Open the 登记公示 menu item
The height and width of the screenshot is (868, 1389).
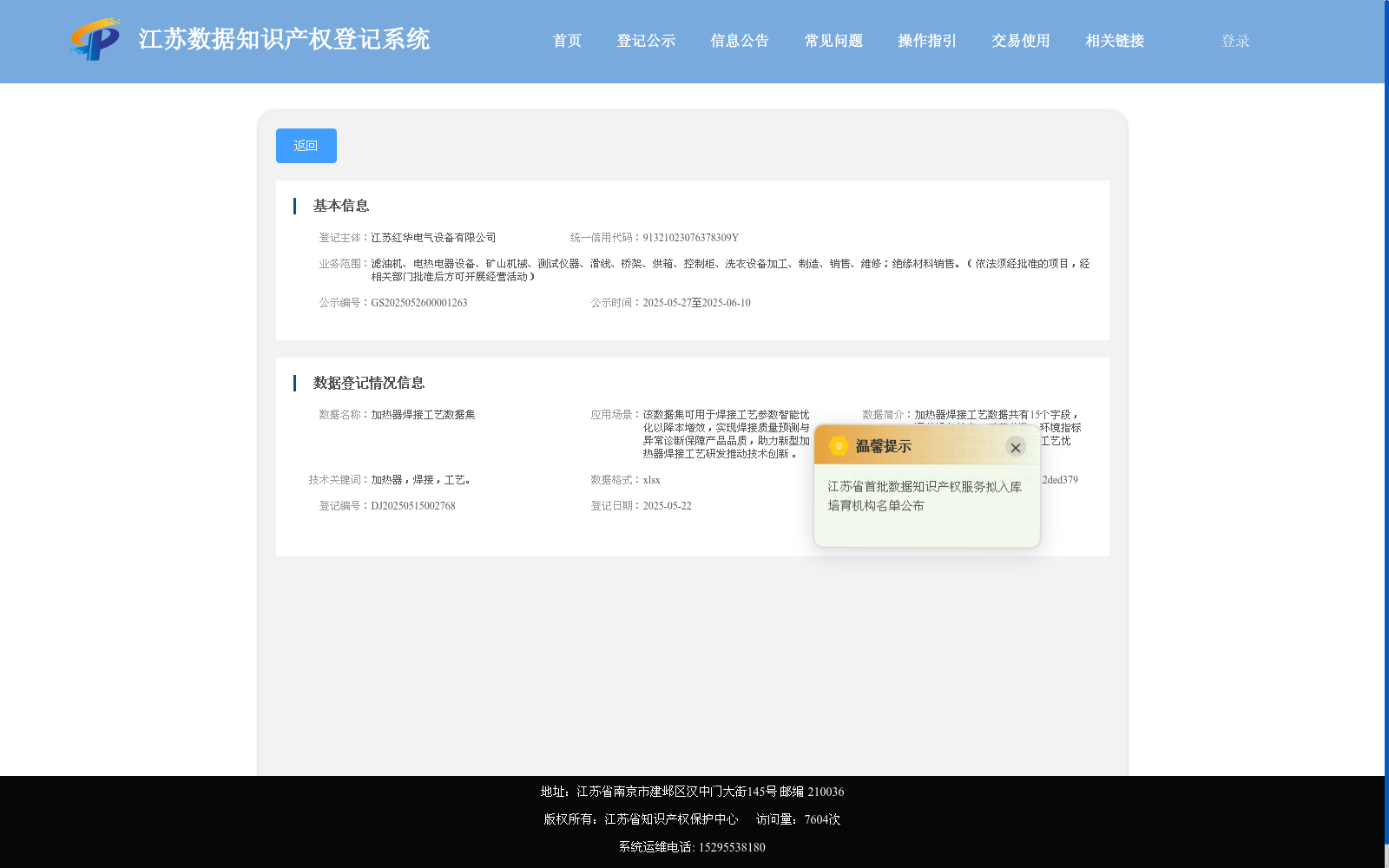click(x=646, y=41)
